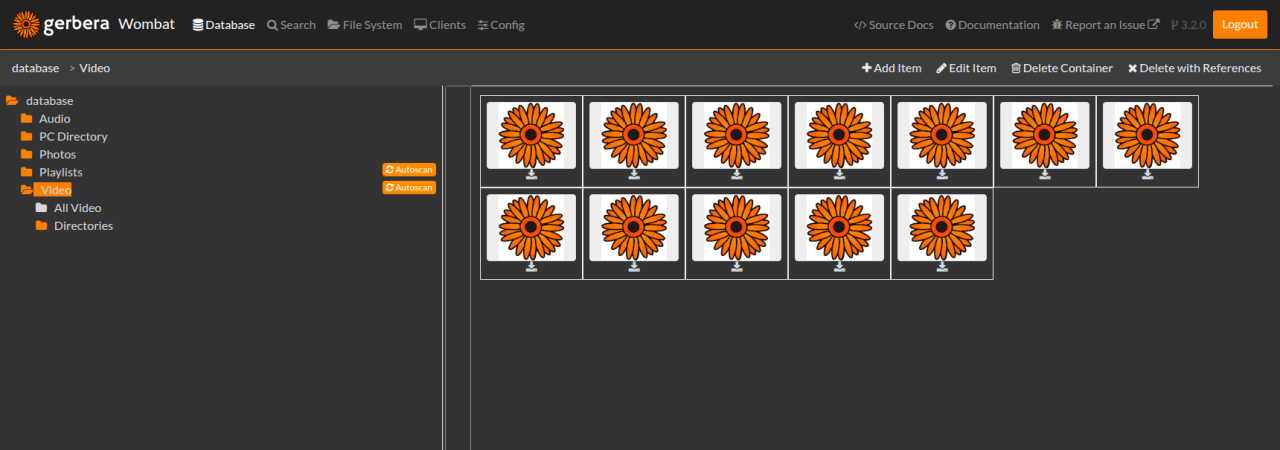The width and height of the screenshot is (1280, 450).
Task: Open the second flower thumbnail in top row
Action: coord(634,135)
